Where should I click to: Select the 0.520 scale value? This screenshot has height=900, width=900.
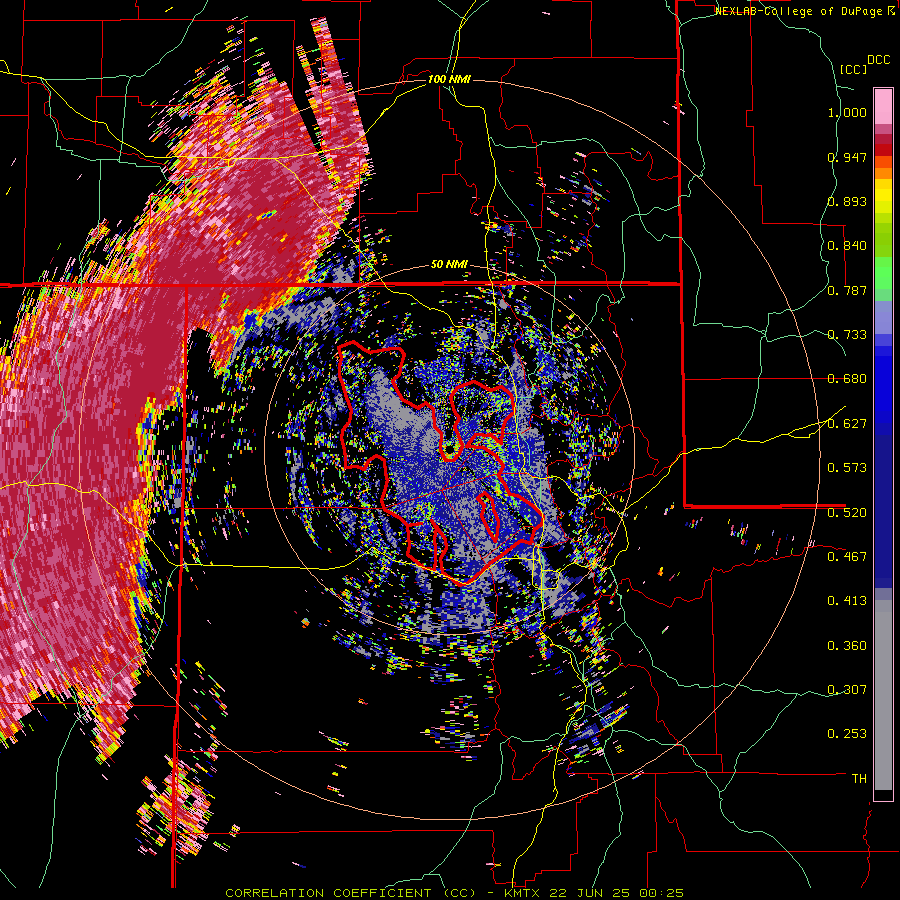(x=847, y=512)
